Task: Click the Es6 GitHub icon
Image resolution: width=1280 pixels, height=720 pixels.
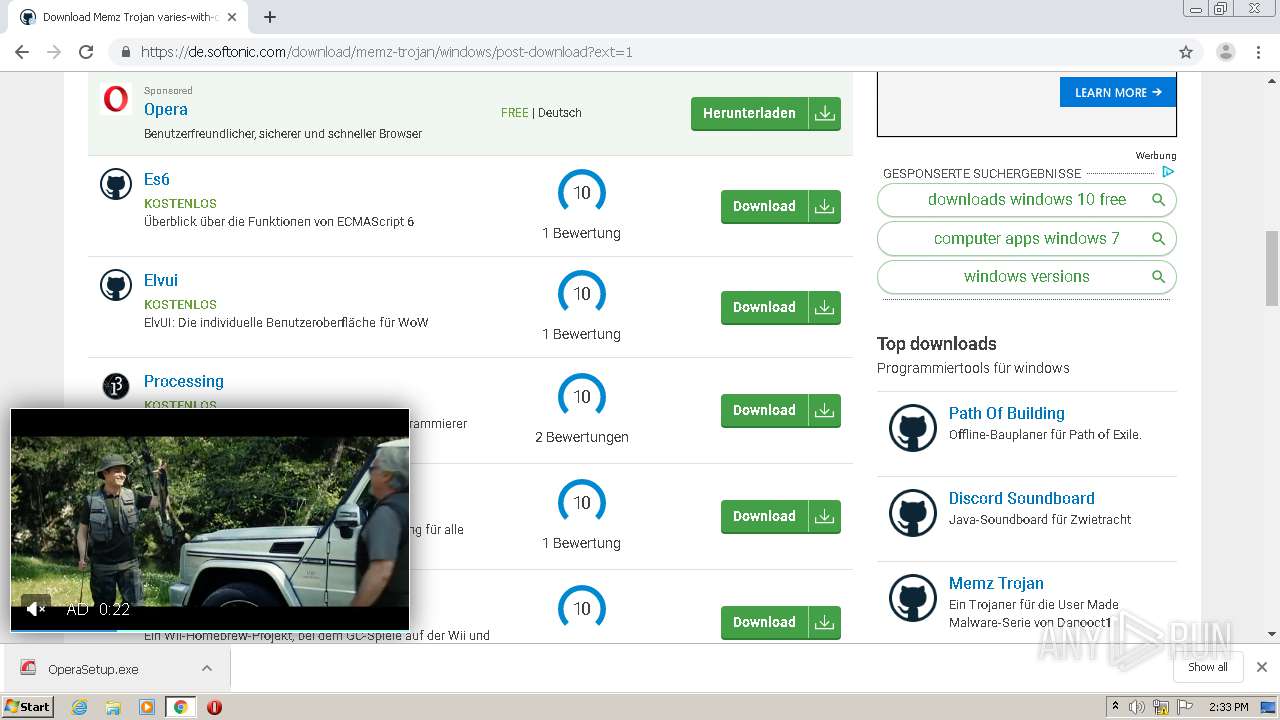Action: [116, 184]
